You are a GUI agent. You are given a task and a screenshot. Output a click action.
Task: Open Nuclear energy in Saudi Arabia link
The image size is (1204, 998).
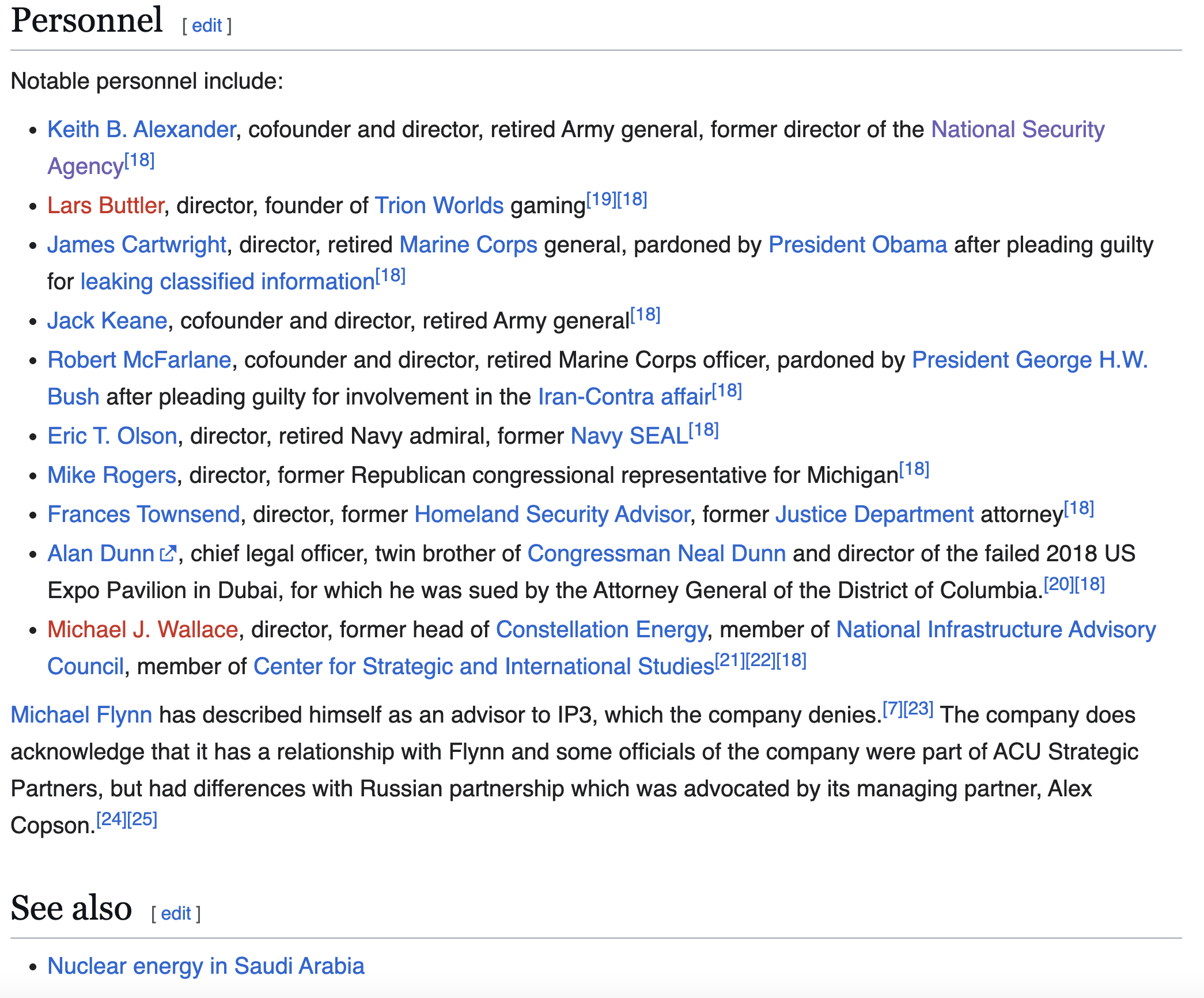206,966
